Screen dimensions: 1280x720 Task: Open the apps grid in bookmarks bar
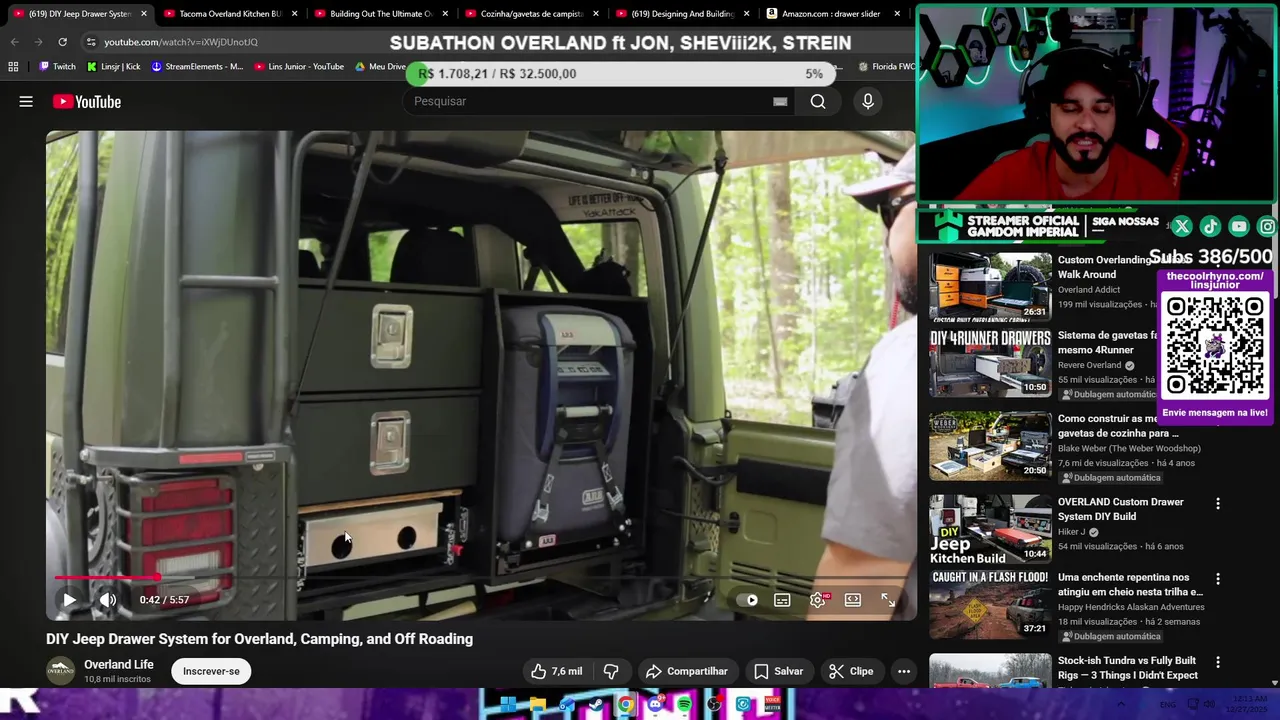tap(13, 67)
